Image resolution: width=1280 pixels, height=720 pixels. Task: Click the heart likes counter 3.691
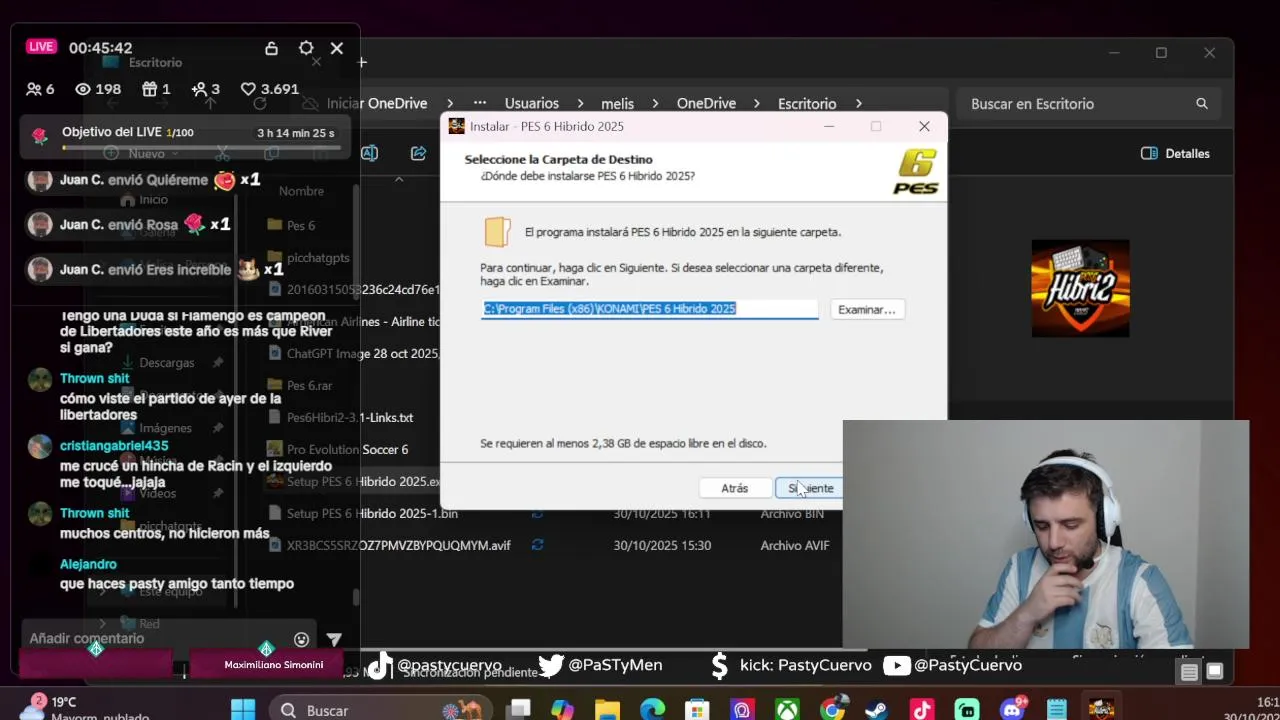(x=270, y=89)
